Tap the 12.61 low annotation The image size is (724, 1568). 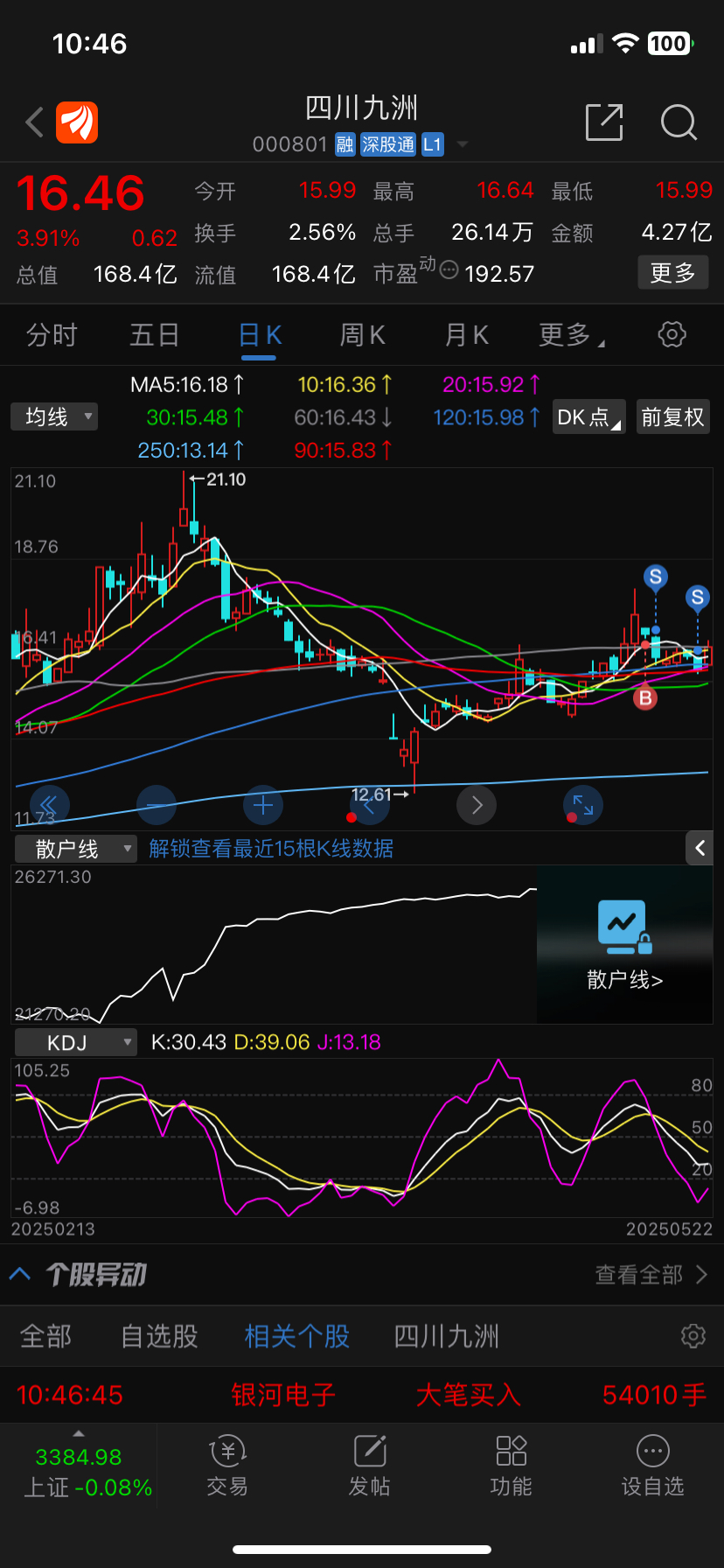[x=379, y=794]
